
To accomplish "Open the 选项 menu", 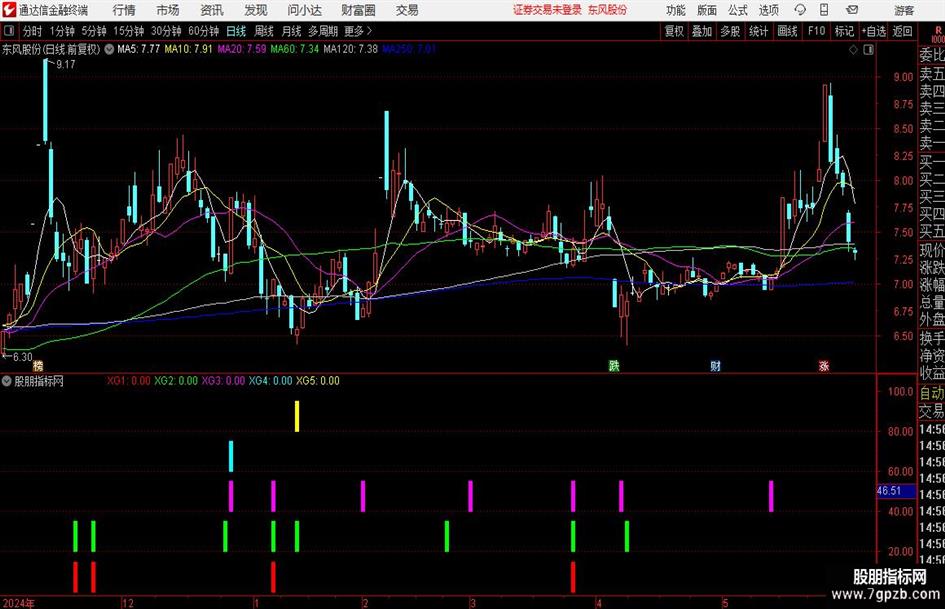I will (768, 10).
